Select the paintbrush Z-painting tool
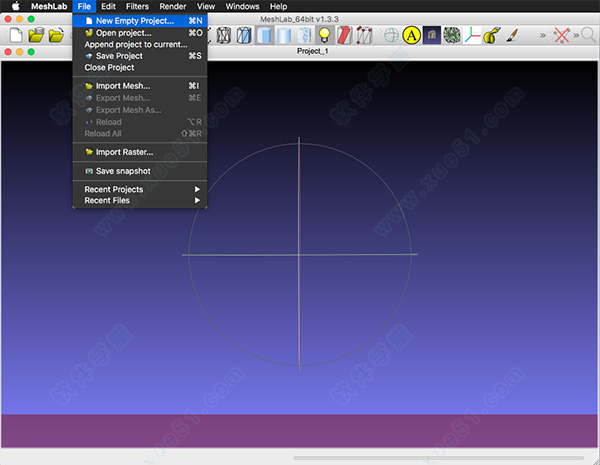The height and width of the screenshot is (465, 600). click(x=512, y=35)
